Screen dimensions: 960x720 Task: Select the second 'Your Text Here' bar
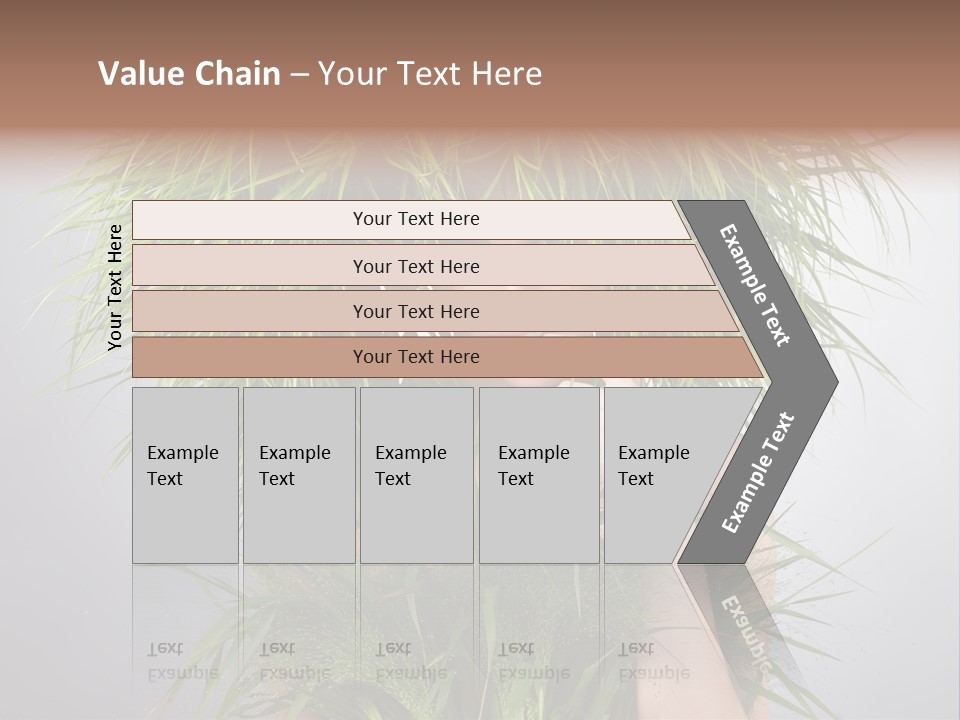tap(422, 266)
